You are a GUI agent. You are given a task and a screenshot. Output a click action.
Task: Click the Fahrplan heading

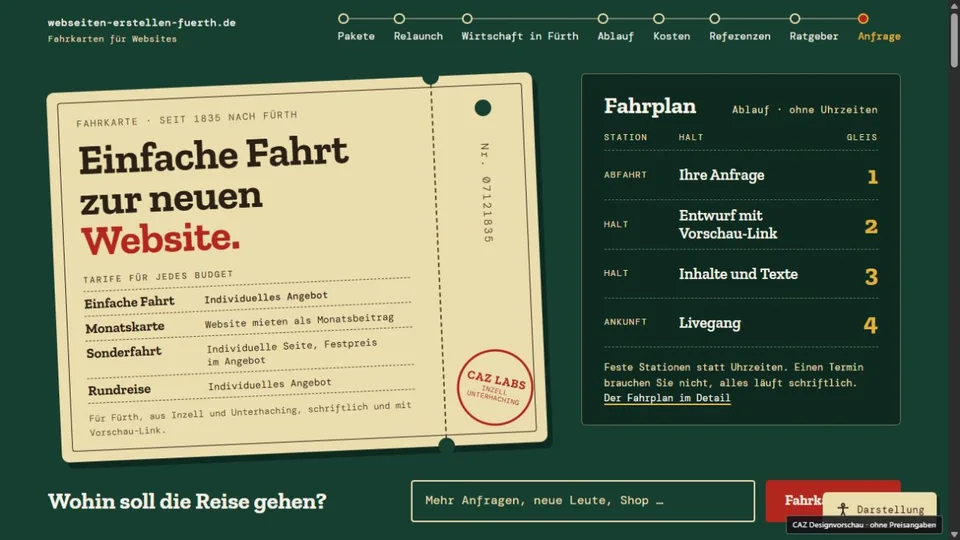click(650, 107)
